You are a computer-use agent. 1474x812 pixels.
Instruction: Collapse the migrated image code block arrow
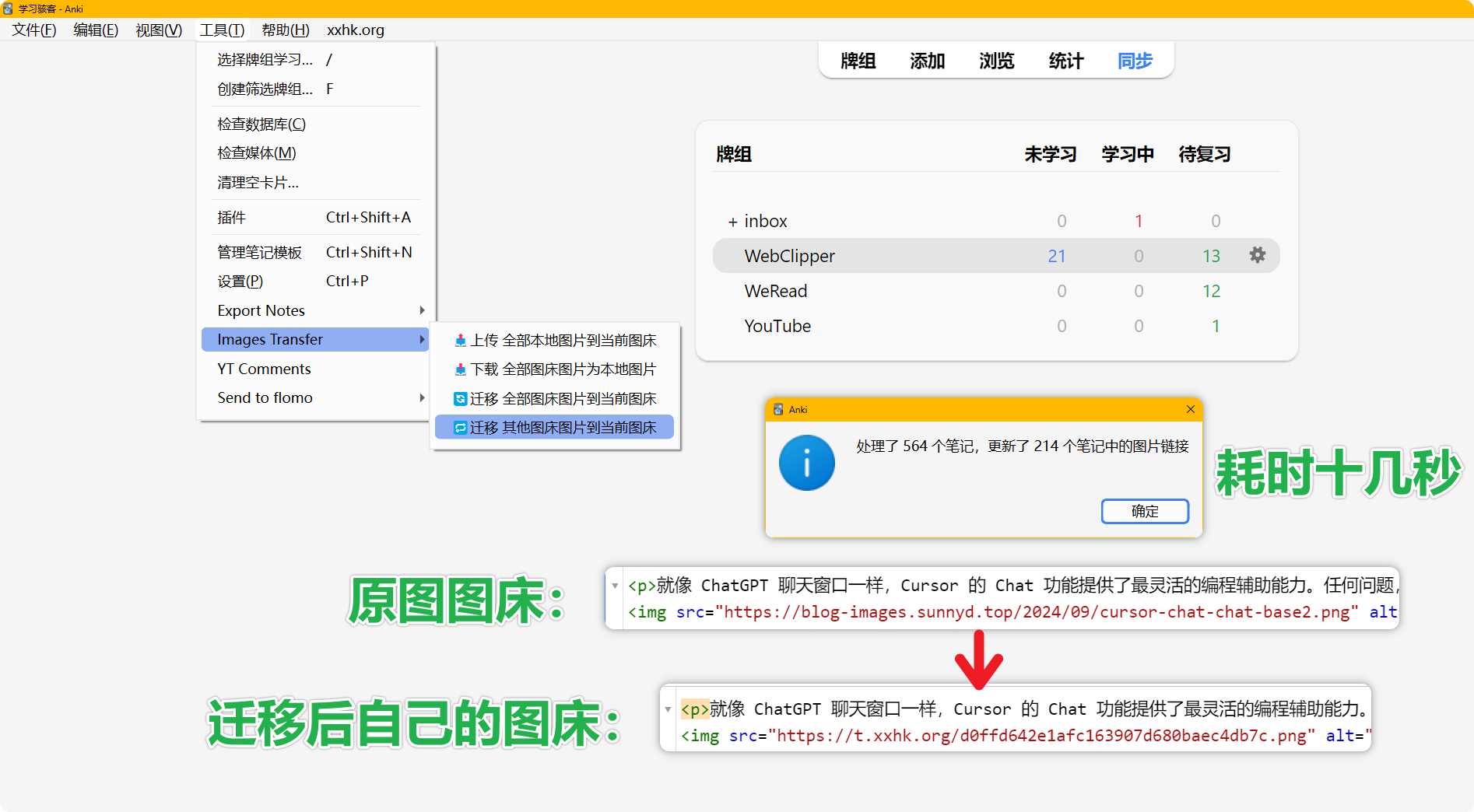click(668, 709)
